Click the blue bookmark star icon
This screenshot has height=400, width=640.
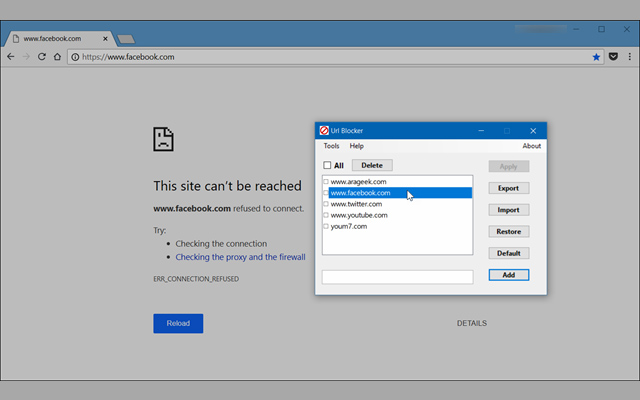coord(597,57)
